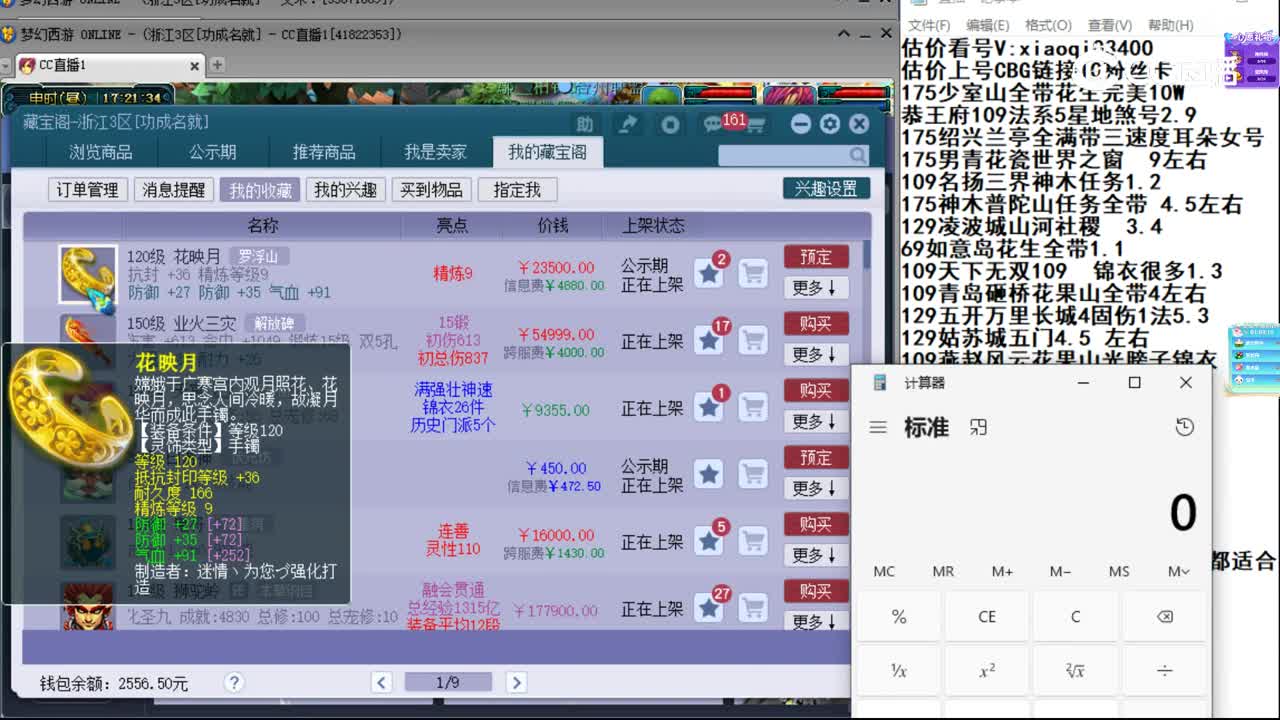This screenshot has height=720, width=1280.
Task: Select 我的藏宝阁 tab
Action: coord(548,152)
